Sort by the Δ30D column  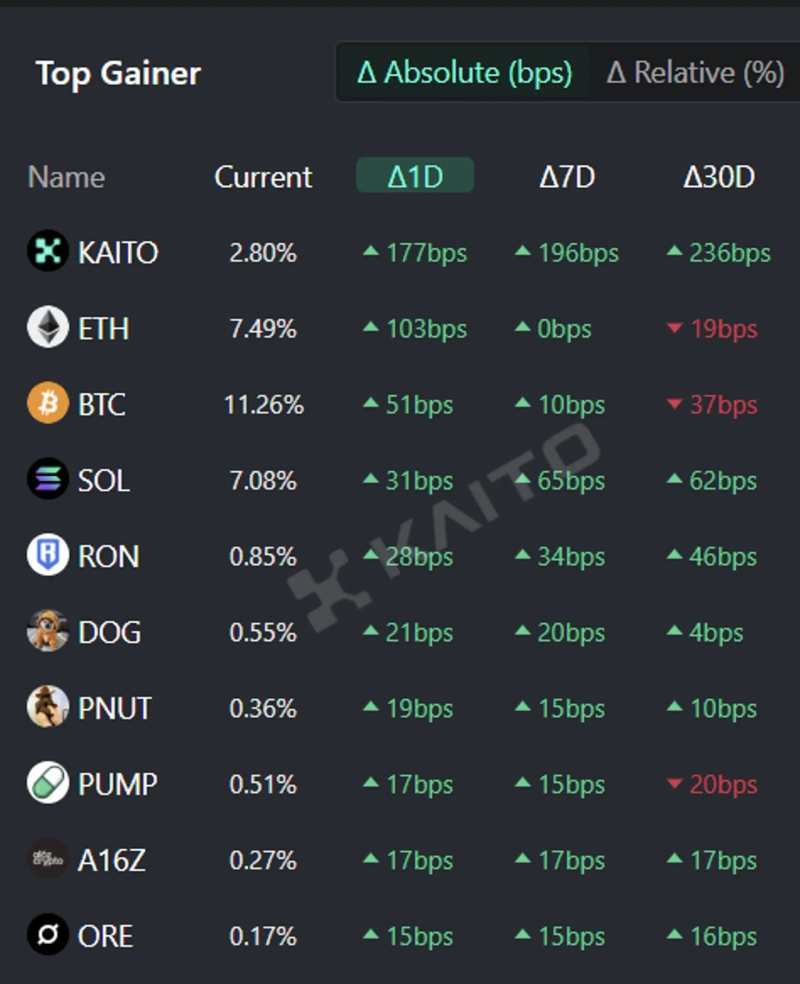(x=718, y=177)
